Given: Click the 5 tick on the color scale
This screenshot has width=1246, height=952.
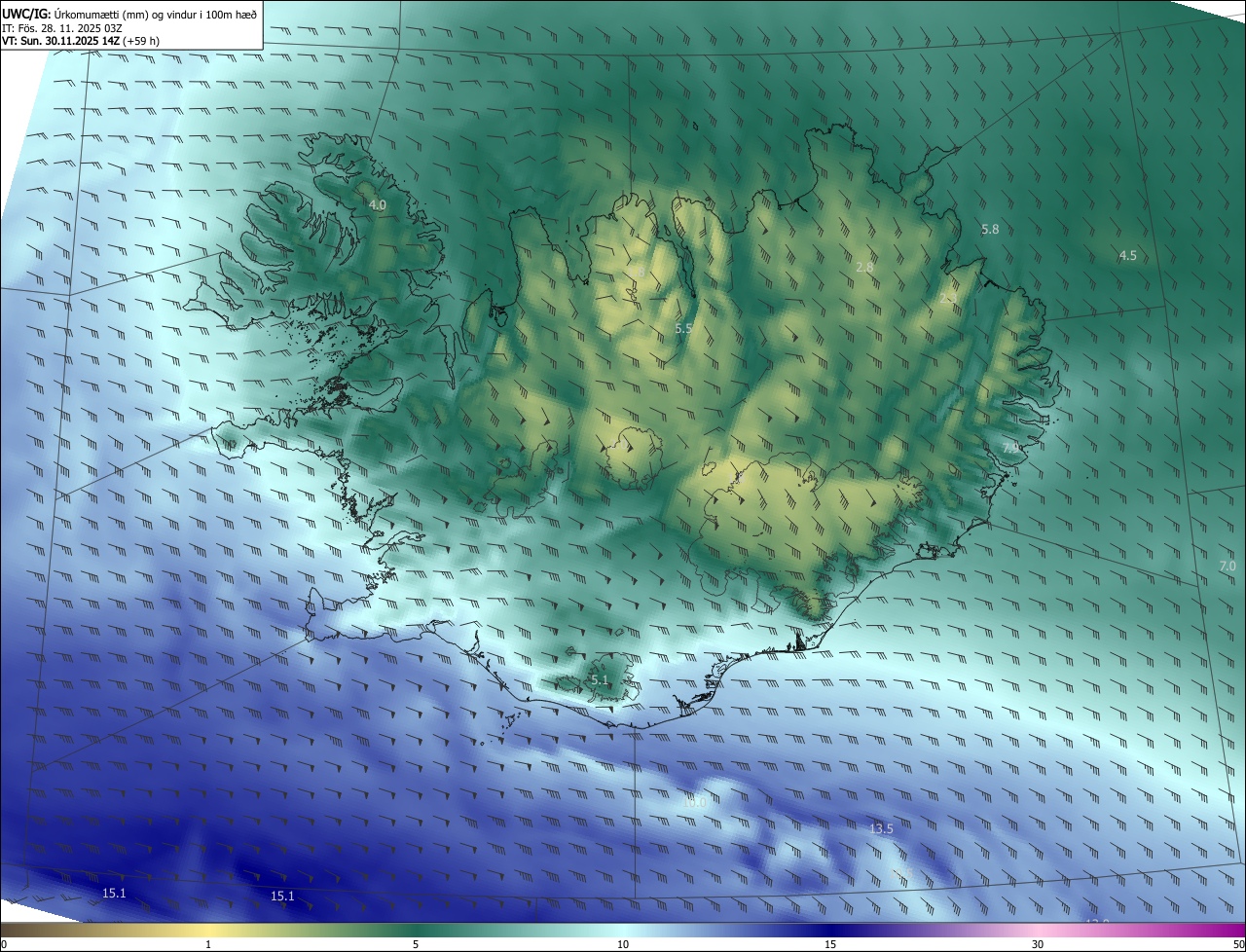Looking at the screenshot, I should click(416, 945).
